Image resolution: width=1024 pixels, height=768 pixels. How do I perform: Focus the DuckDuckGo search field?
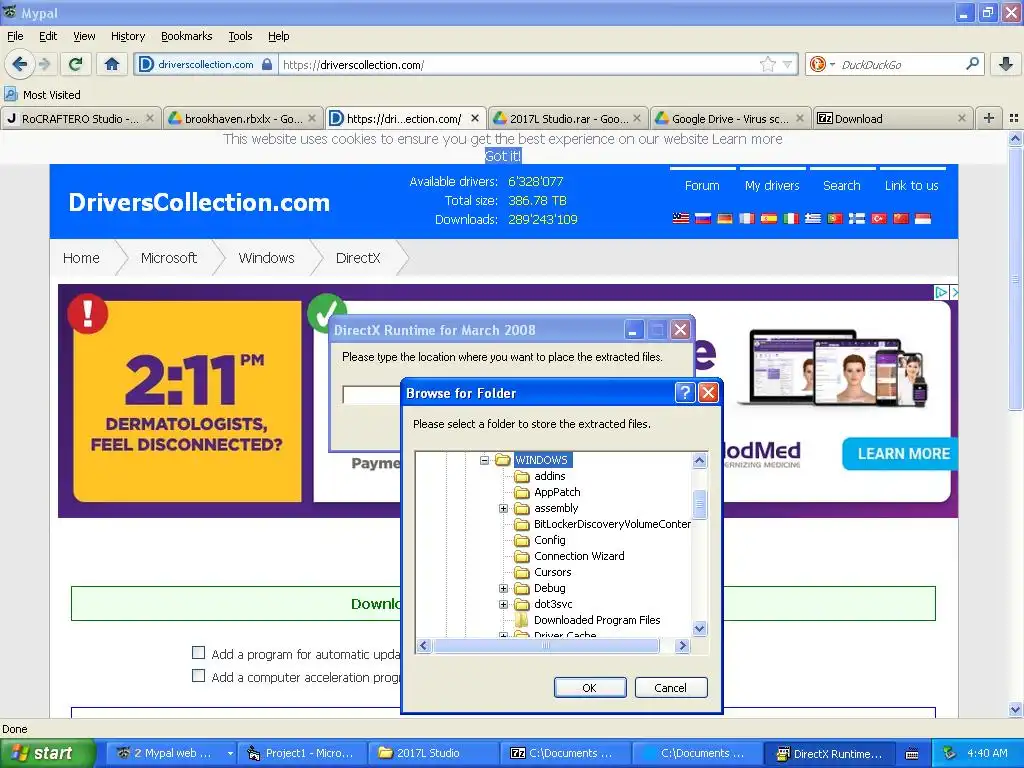(x=900, y=64)
